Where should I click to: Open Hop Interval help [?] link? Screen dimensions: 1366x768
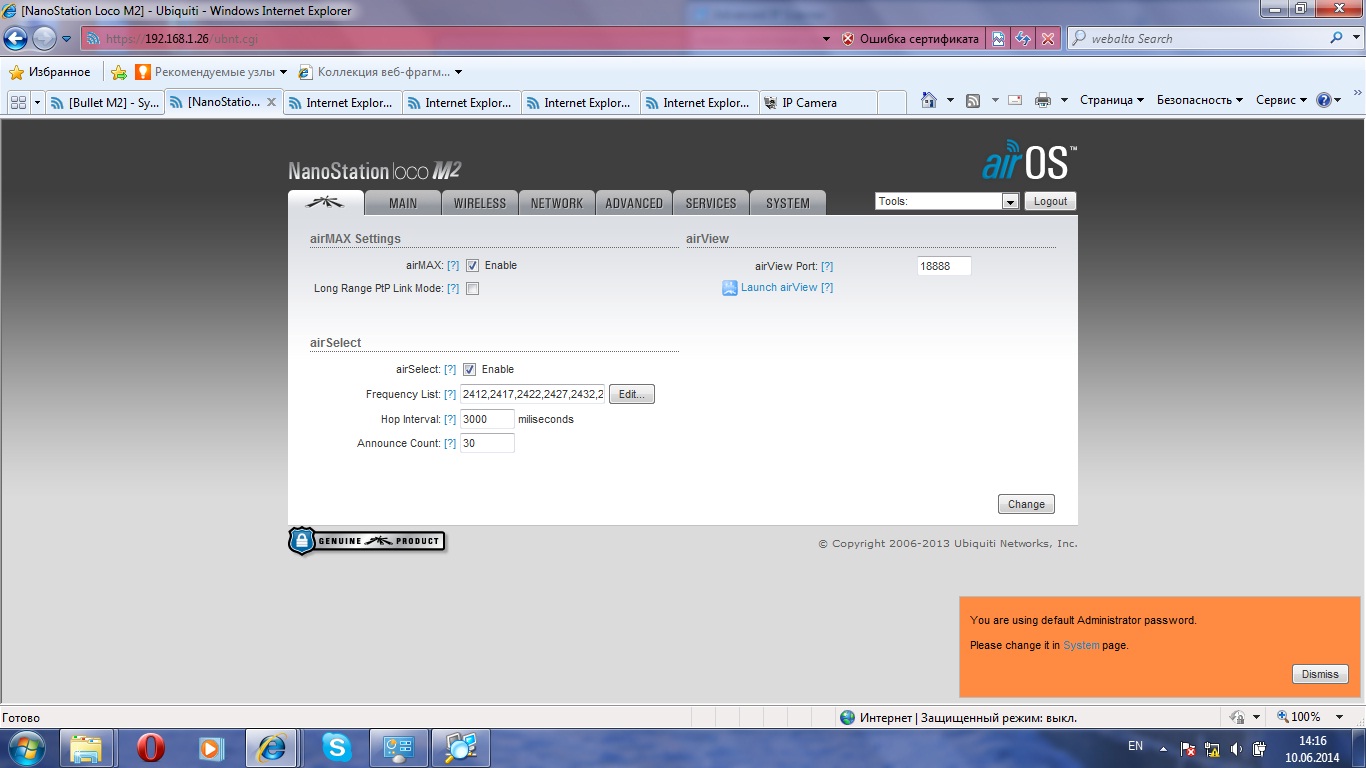pos(450,420)
